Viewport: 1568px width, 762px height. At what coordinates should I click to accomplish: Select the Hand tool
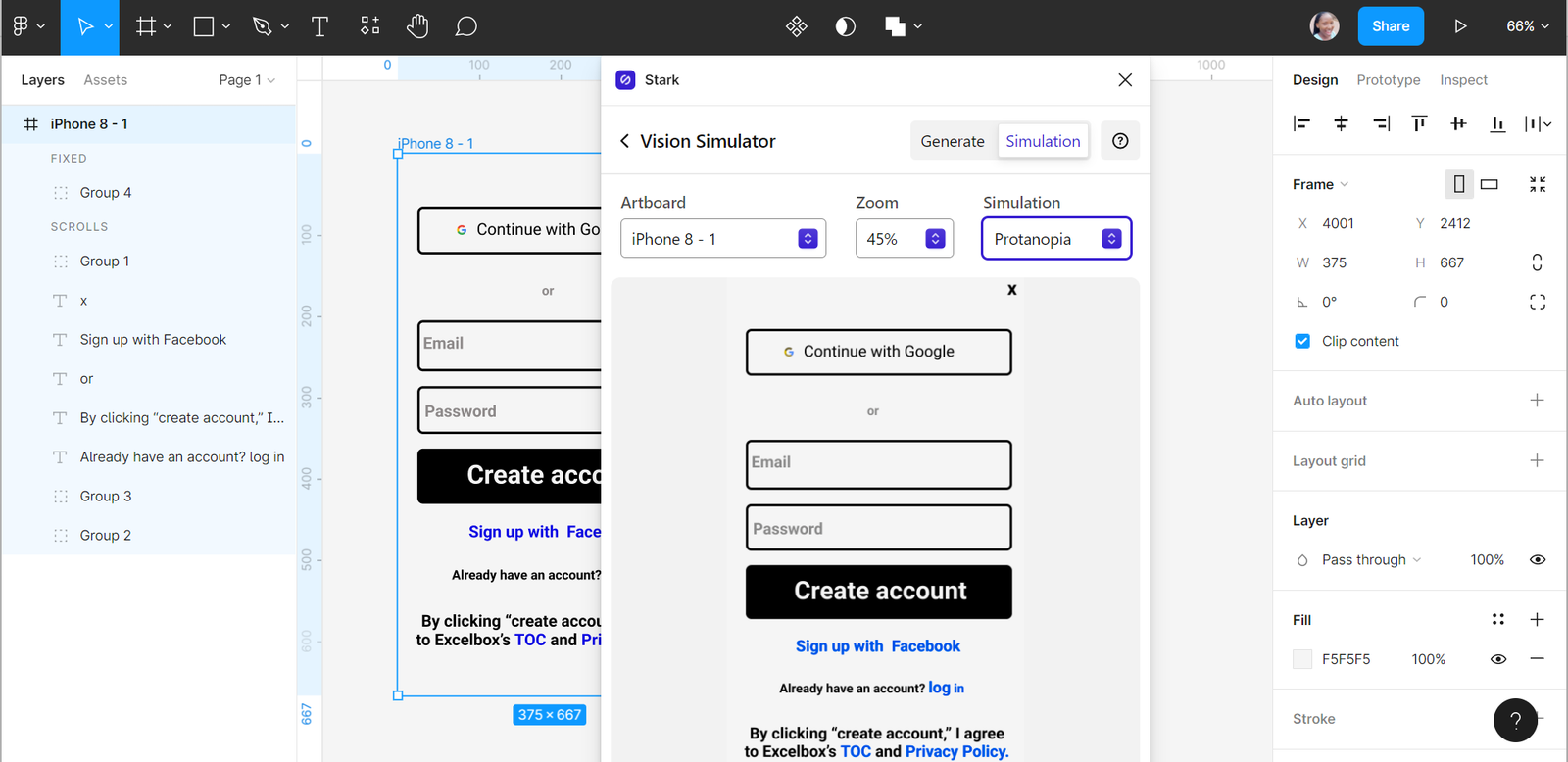click(x=417, y=26)
